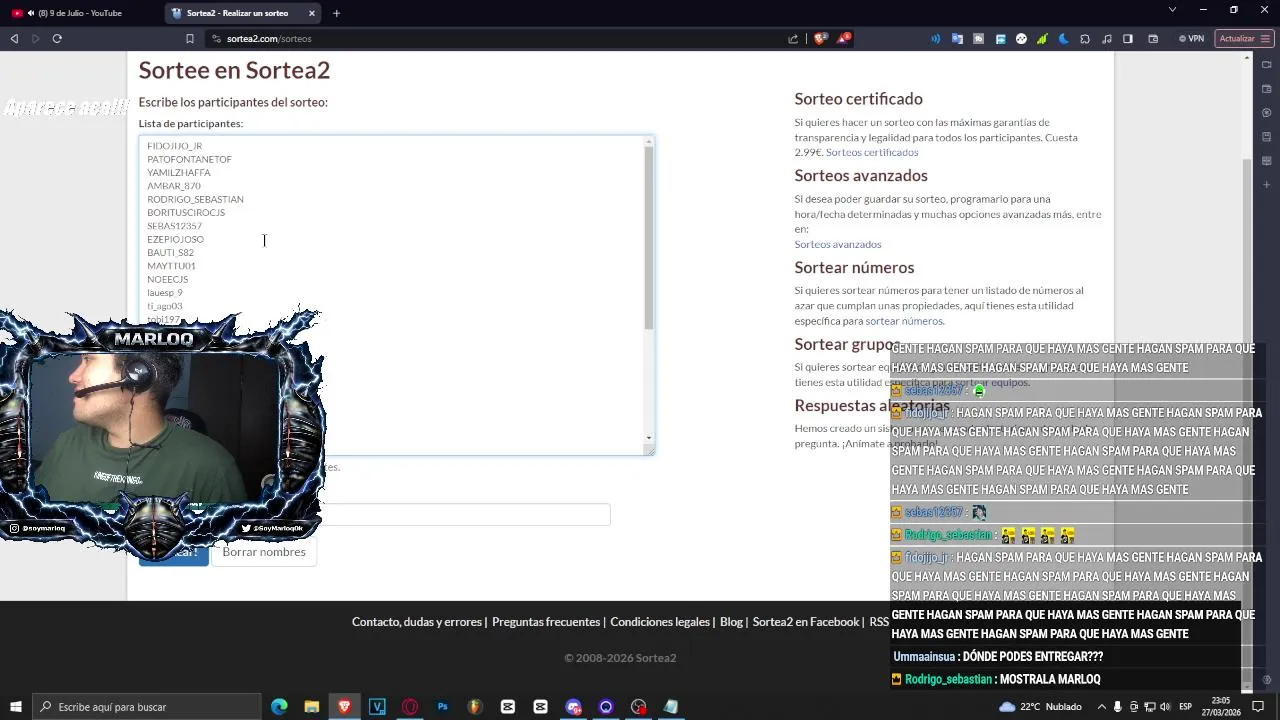
Task: Open File Explorer from the taskbar
Action: [x=312, y=707]
